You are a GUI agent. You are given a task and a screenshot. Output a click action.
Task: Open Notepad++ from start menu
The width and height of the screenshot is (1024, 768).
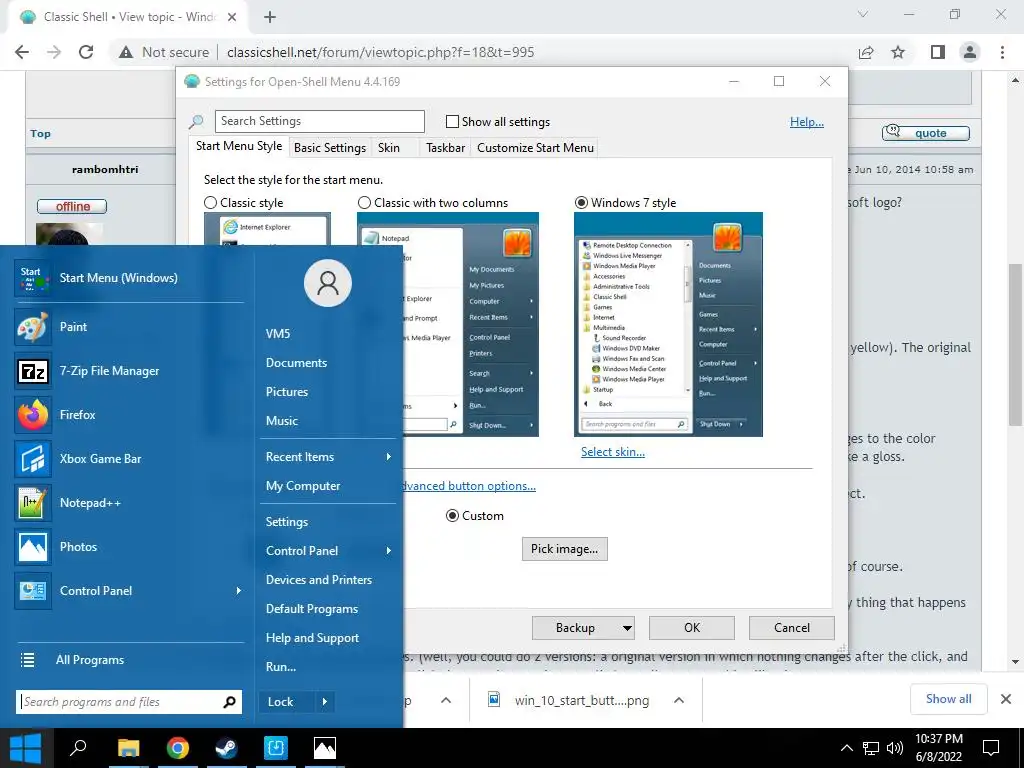click(x=33, y=503)
